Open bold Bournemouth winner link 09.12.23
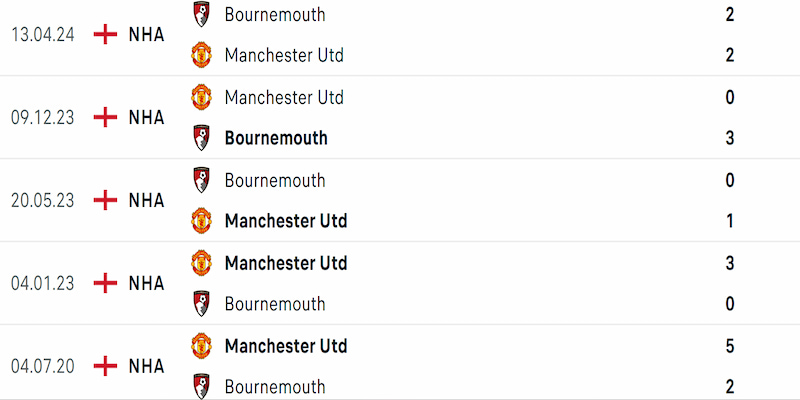This screenshot has width=800, height=400. [x=276, y=138]
